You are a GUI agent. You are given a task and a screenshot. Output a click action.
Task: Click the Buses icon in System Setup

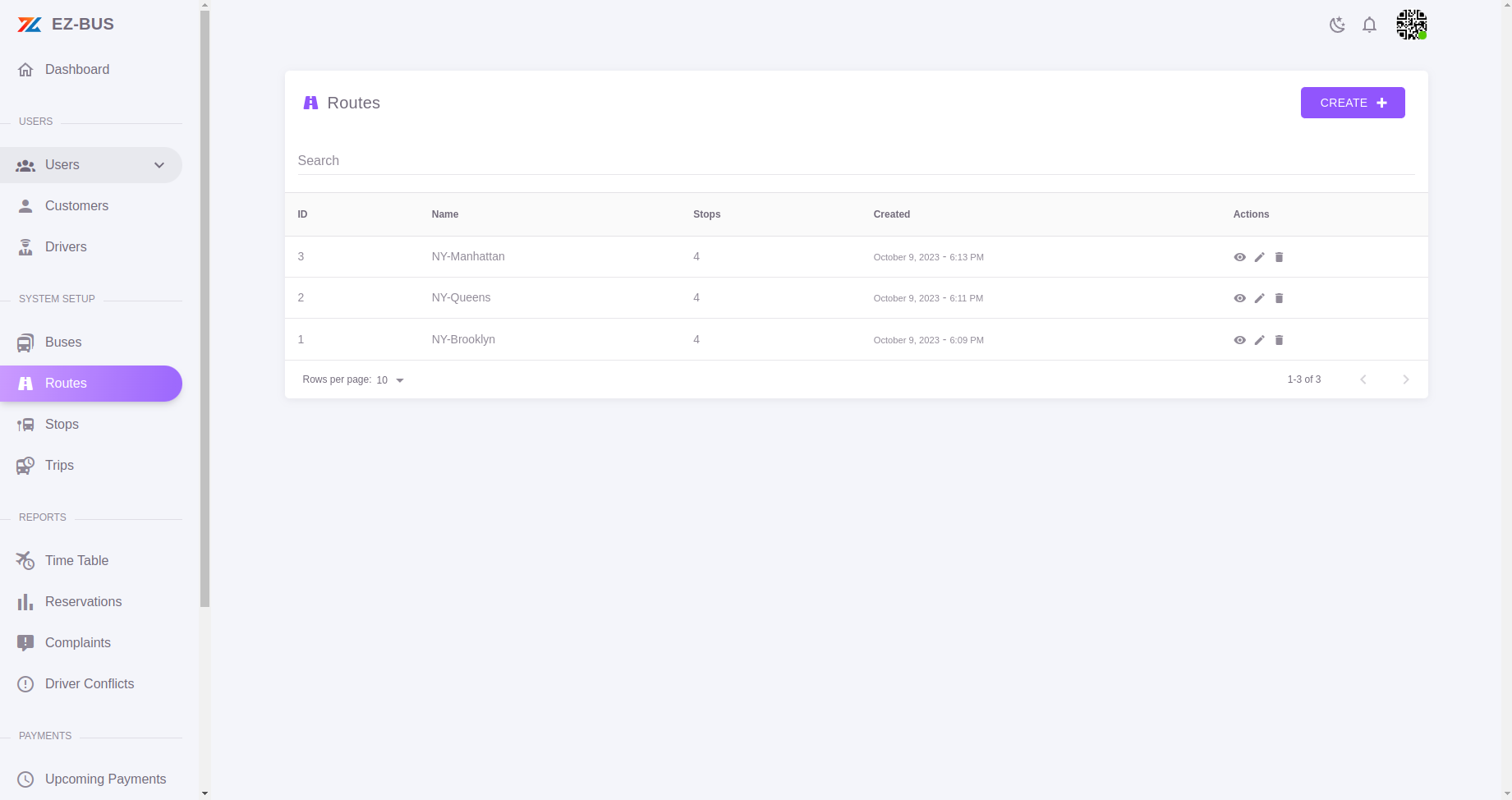(25, 342)
